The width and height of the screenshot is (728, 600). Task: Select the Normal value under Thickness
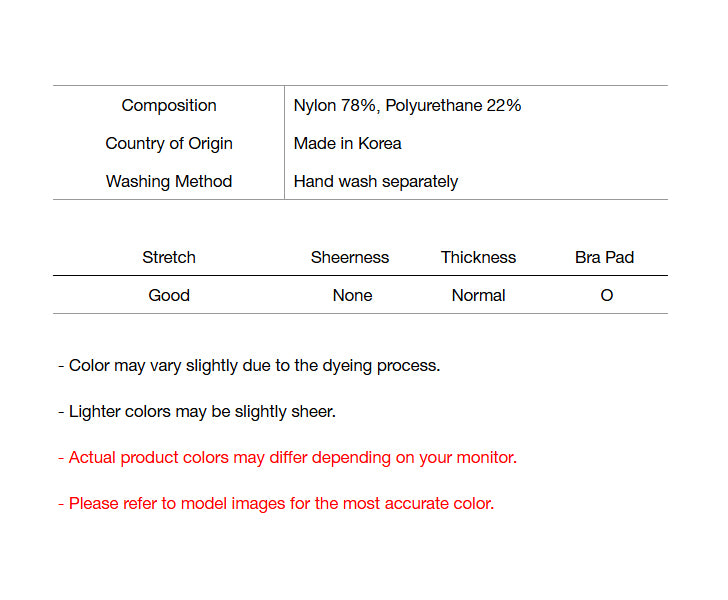click(478, 295)
